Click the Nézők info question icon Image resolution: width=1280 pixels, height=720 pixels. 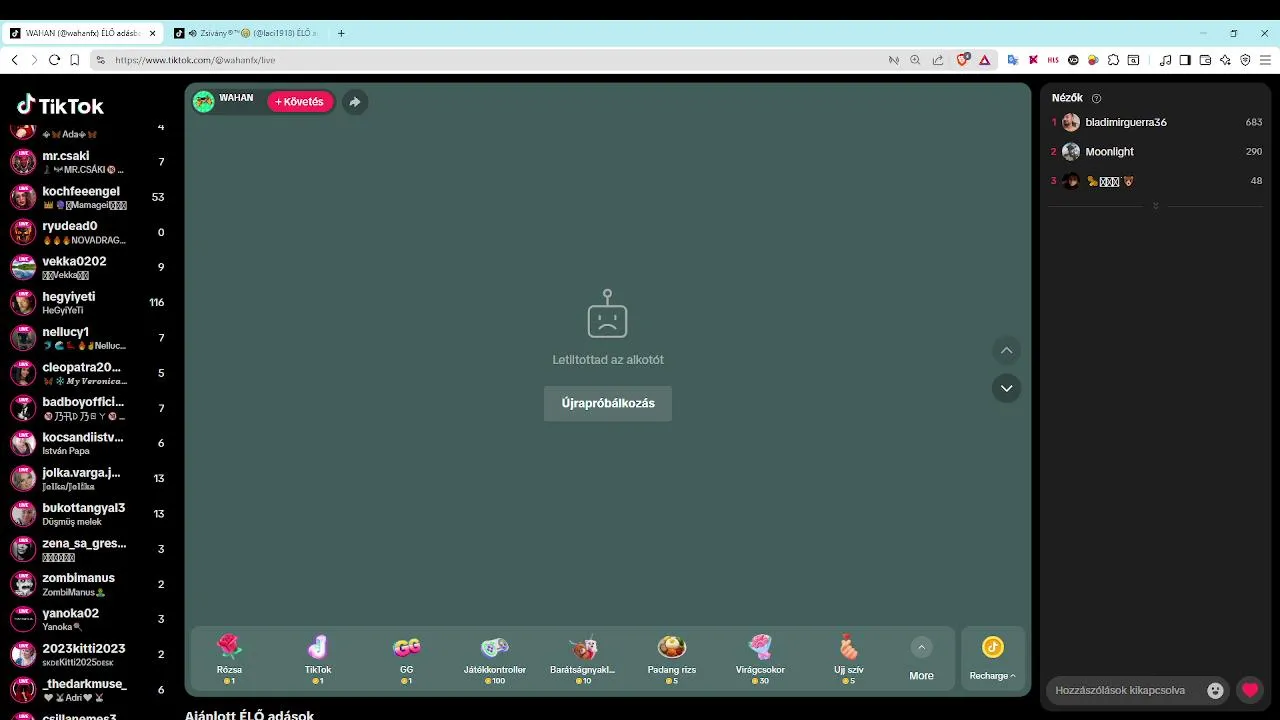tap(1096, 98)
